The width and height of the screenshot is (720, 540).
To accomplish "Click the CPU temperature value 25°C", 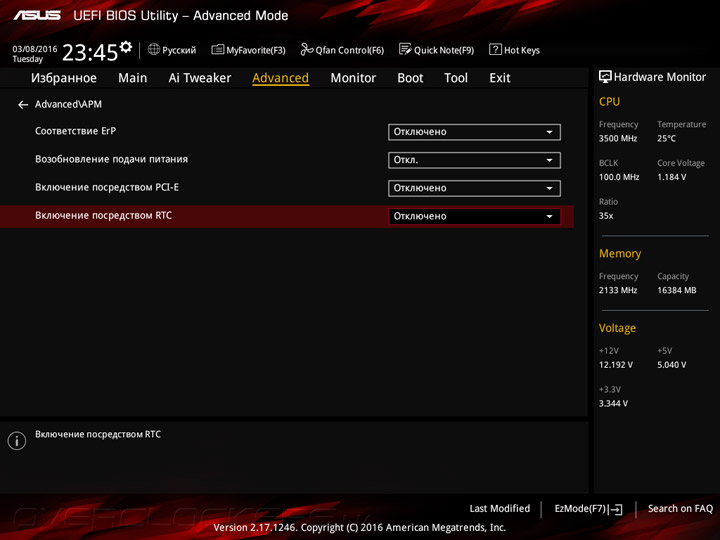I will [x=666, y=138].
